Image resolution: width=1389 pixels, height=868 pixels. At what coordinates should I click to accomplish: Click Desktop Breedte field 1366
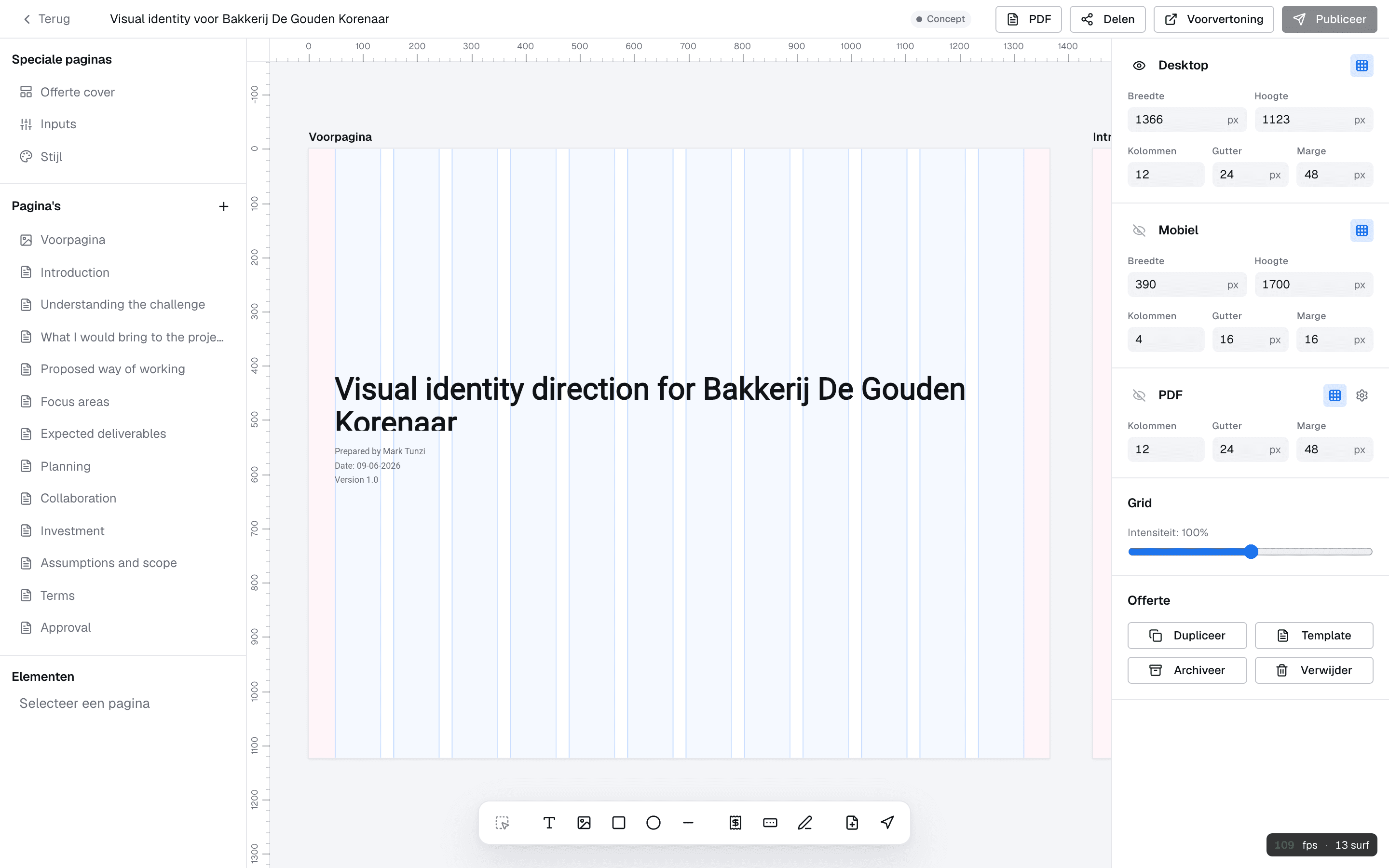1186,120
